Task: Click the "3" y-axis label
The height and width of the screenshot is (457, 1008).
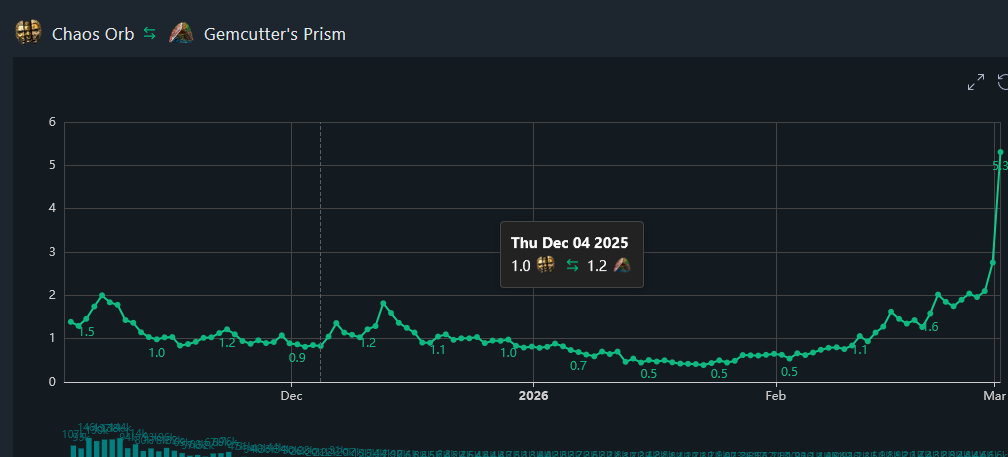Action: point(52,252)
